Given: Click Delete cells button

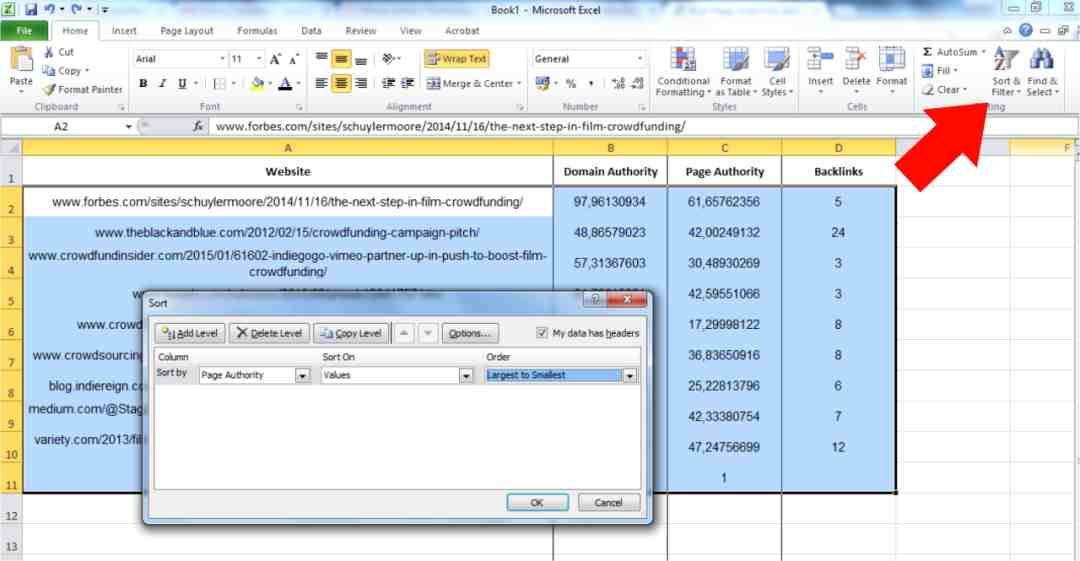Looking at the screenshot, I should click(856, 71).
